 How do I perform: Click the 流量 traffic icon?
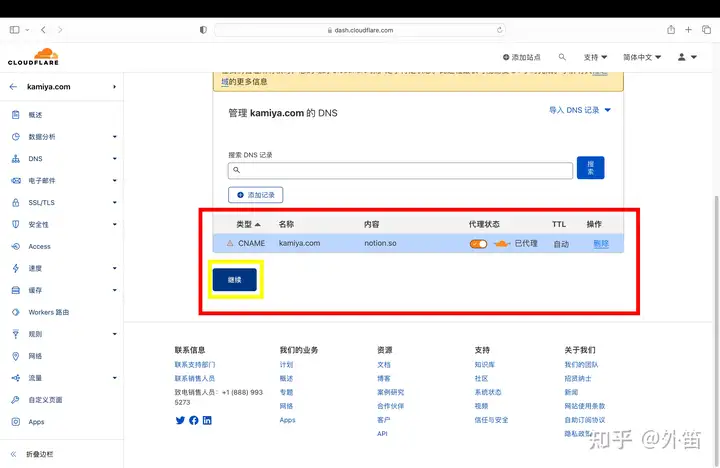[16, 378]
